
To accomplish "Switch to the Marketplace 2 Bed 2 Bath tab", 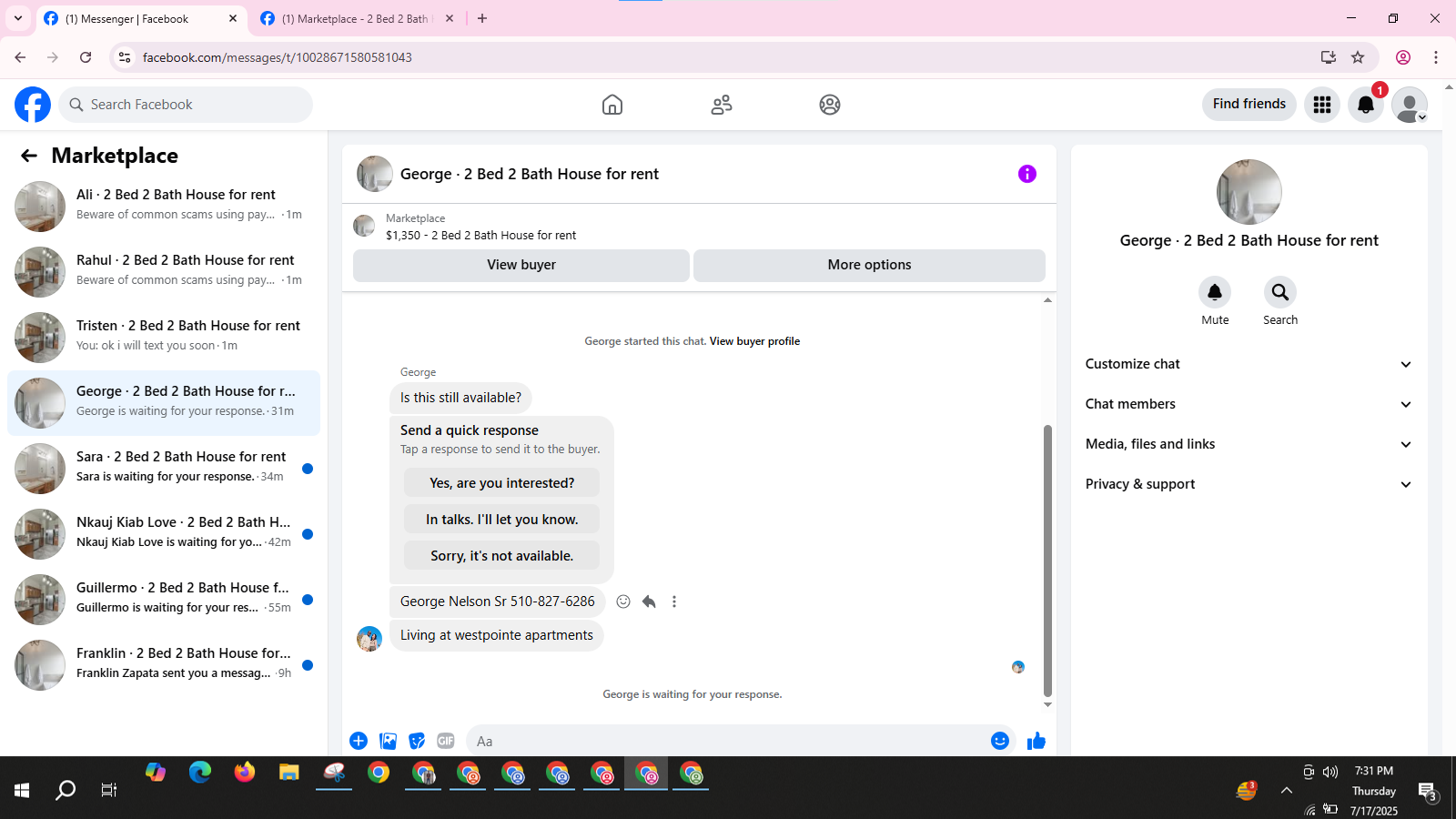I will 355,19.
